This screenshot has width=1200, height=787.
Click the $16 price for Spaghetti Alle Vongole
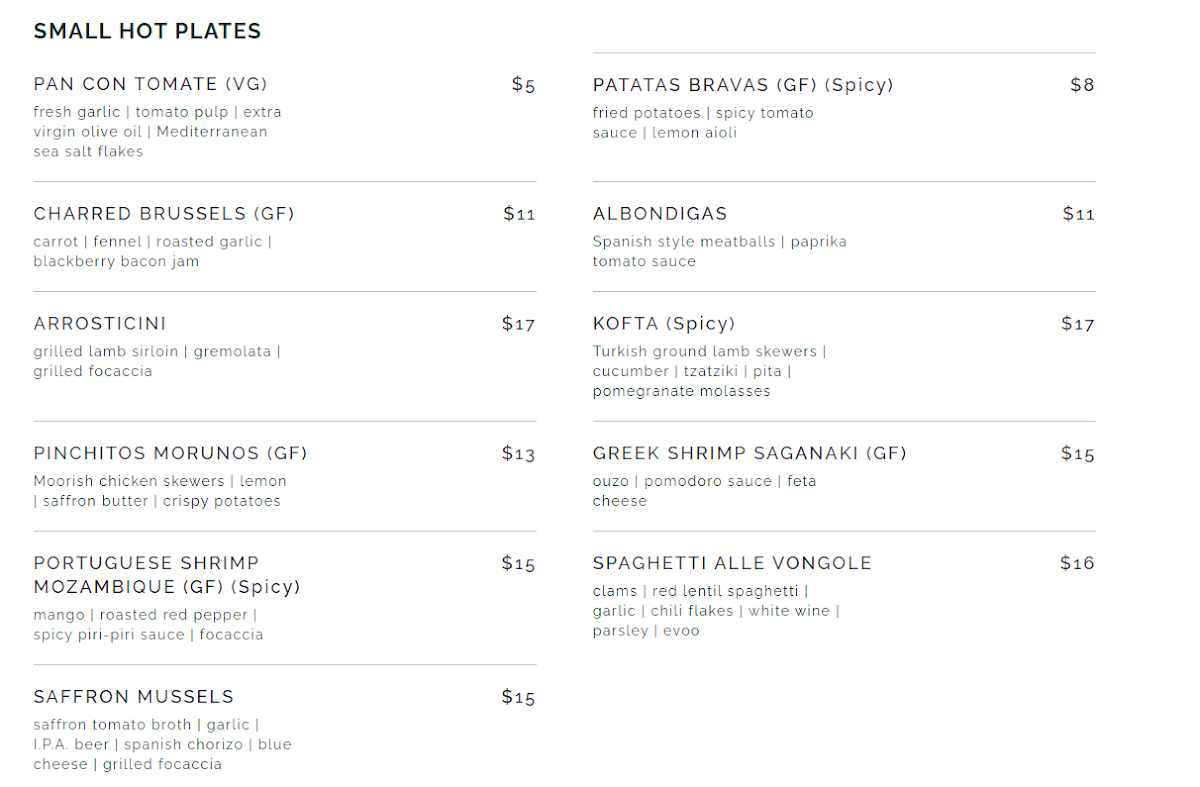coord(1078,563)
